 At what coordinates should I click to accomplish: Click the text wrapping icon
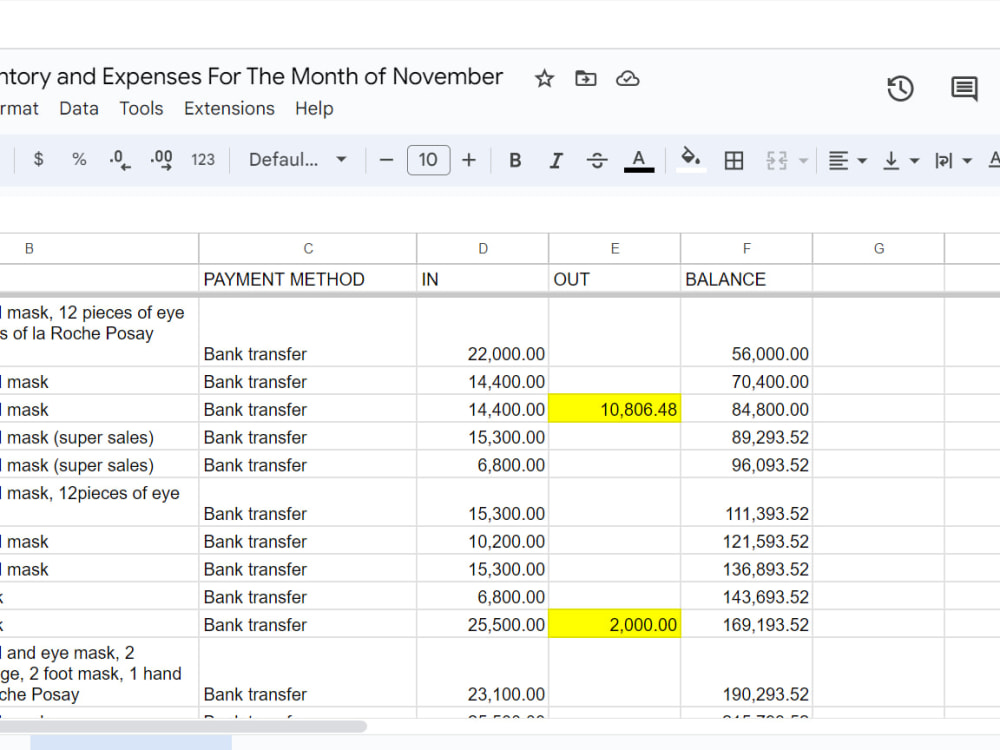click(943, 160)
